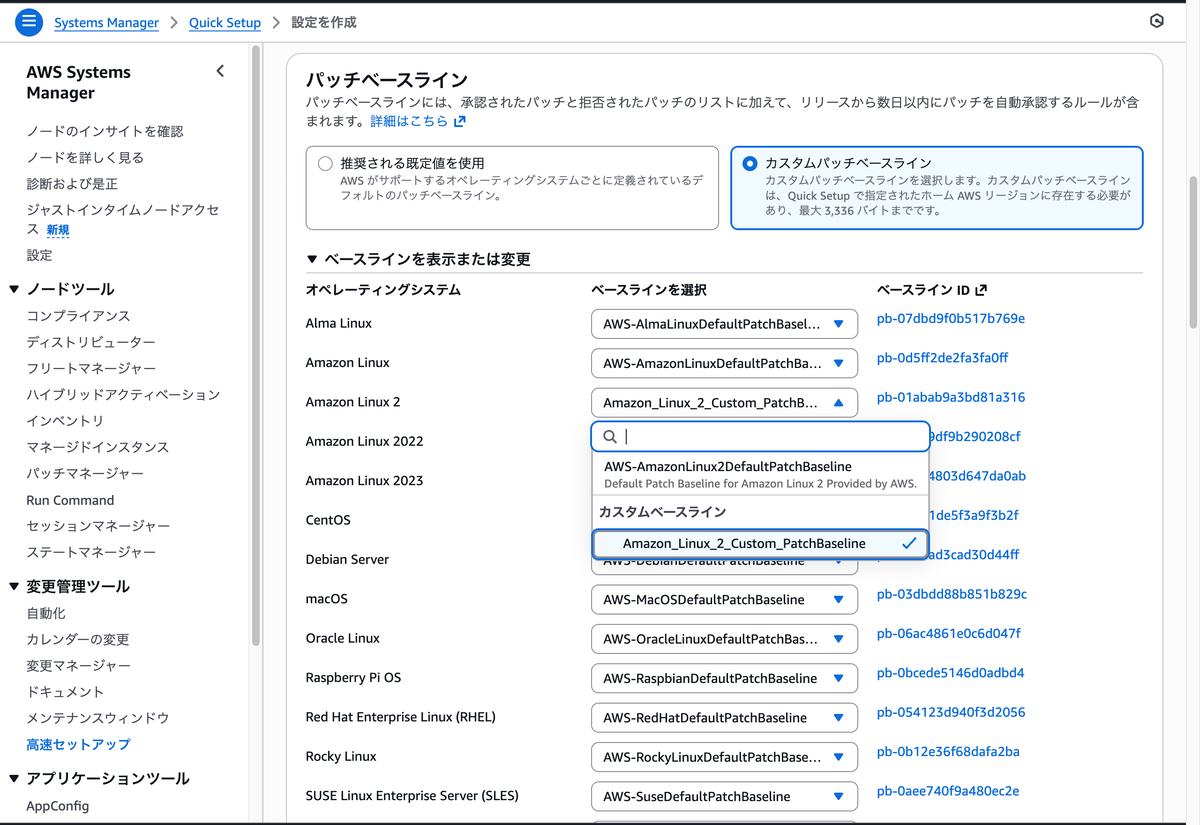Viewport: 1200px width, 825px height.
Task: Open ディストリビューター in sidebar
Action: [x=91, y=342]
